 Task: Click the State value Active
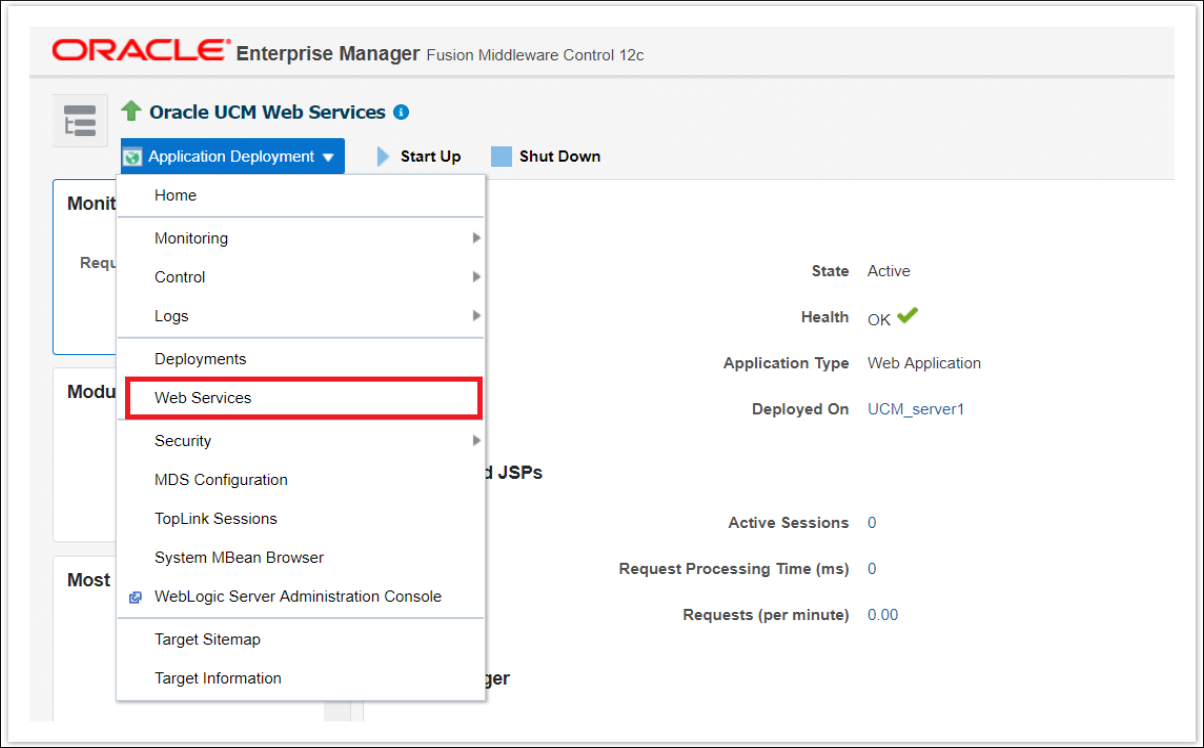tap(889, 271)
